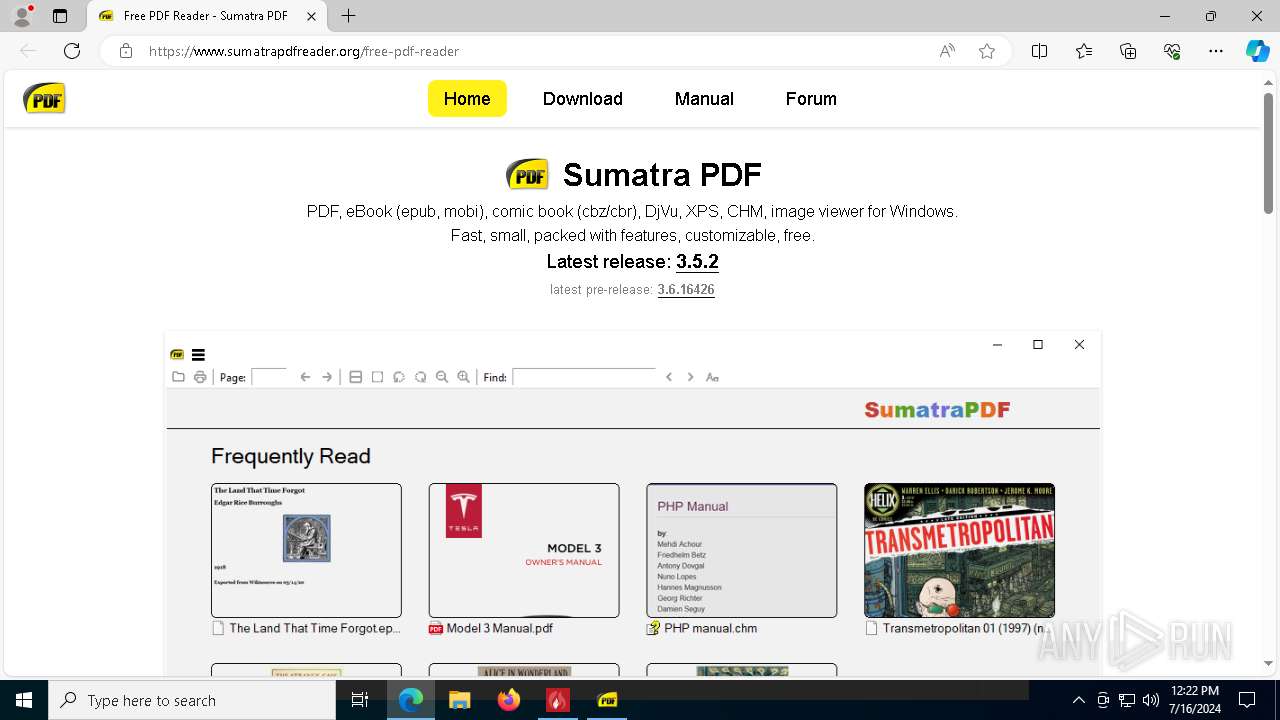Viewport: 1280px width, 720px height.
Task: View site information lock icon
Action: [126, 51]
